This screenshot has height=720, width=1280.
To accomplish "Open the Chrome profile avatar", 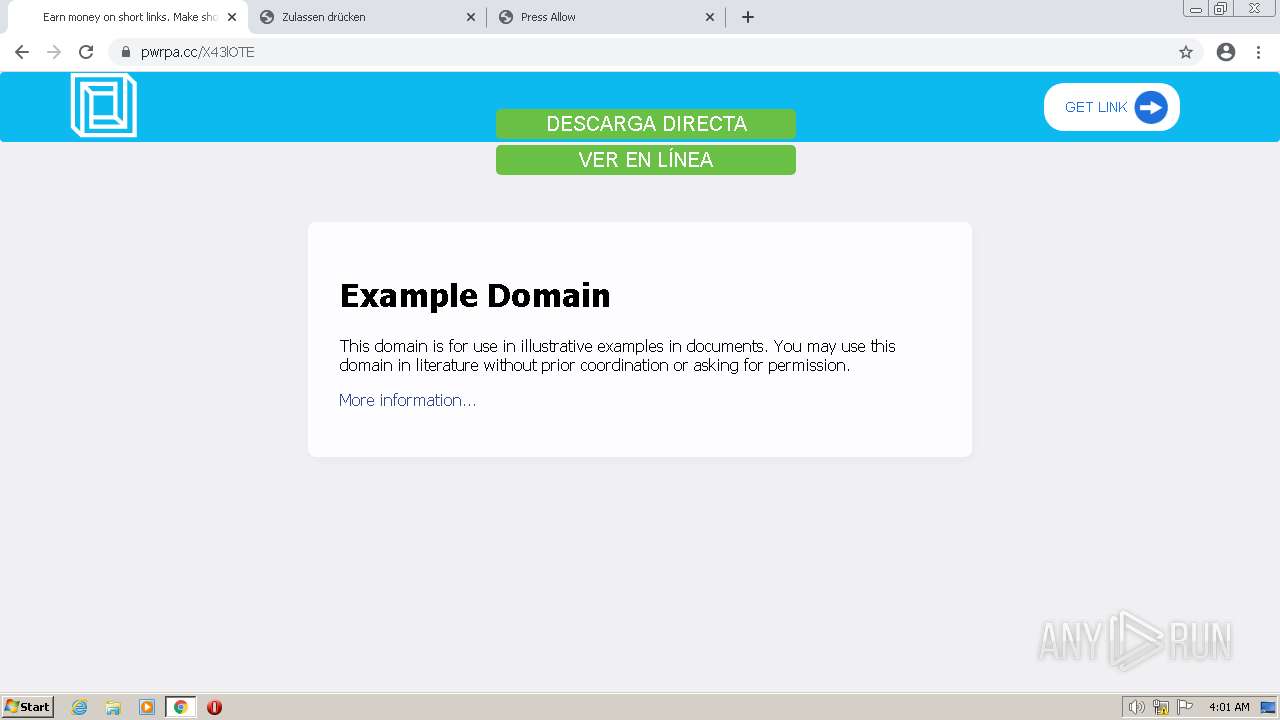I will tap(1226, 52).
